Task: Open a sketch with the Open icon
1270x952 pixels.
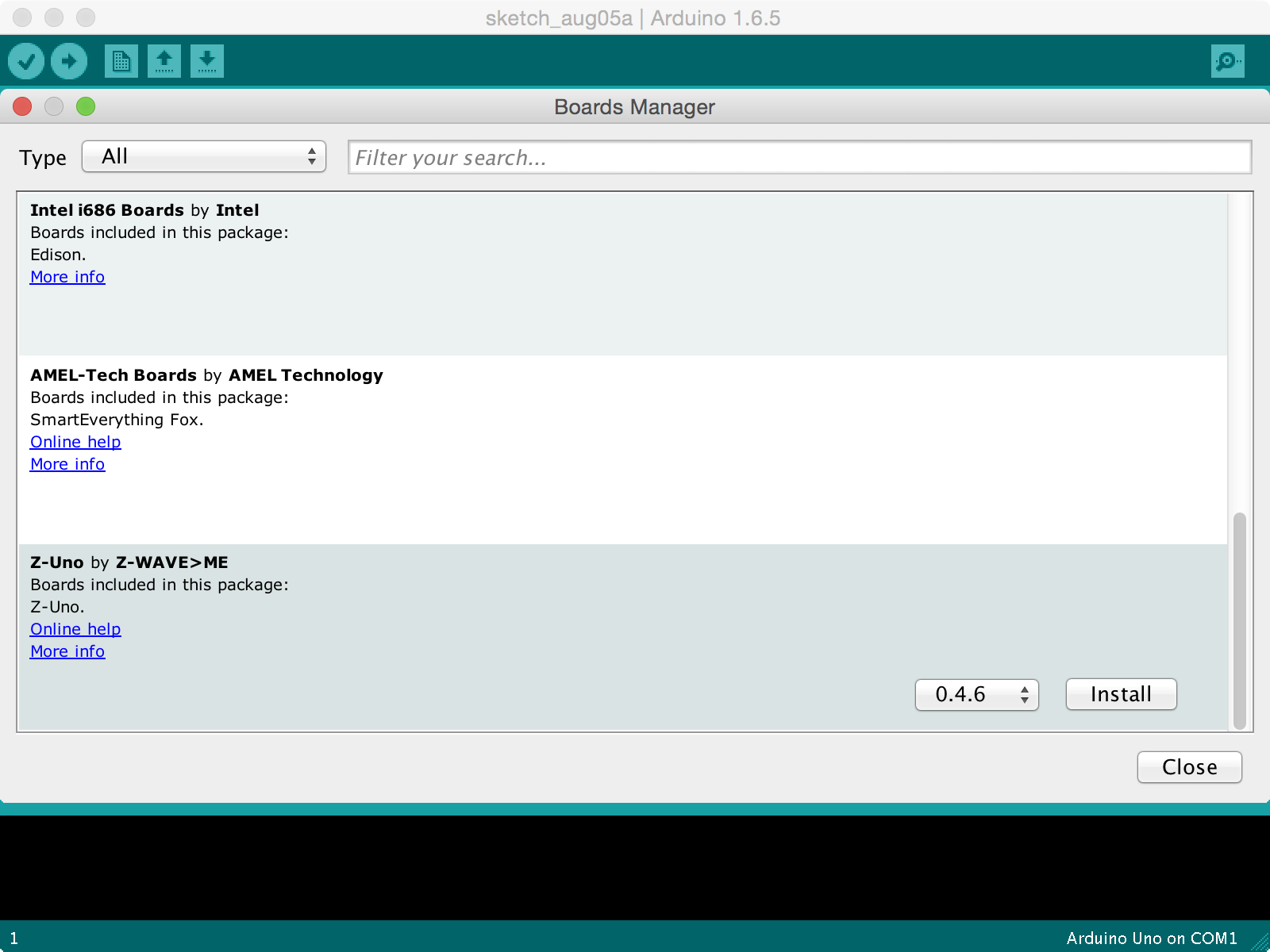Action: pos(164,61)
